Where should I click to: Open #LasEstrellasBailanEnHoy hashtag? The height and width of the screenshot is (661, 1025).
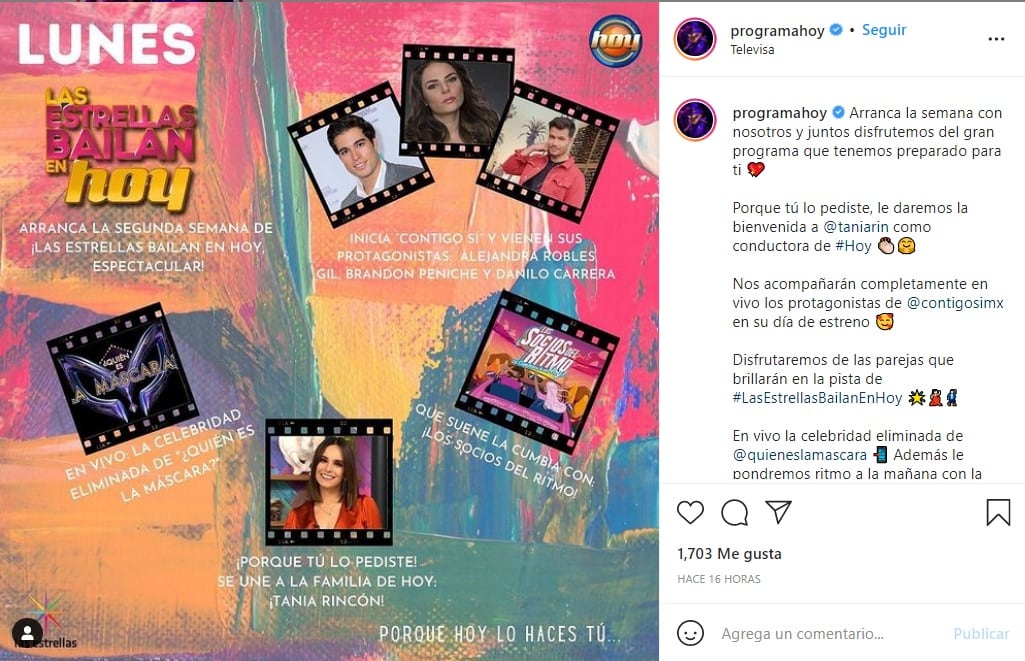click(817, 398)
